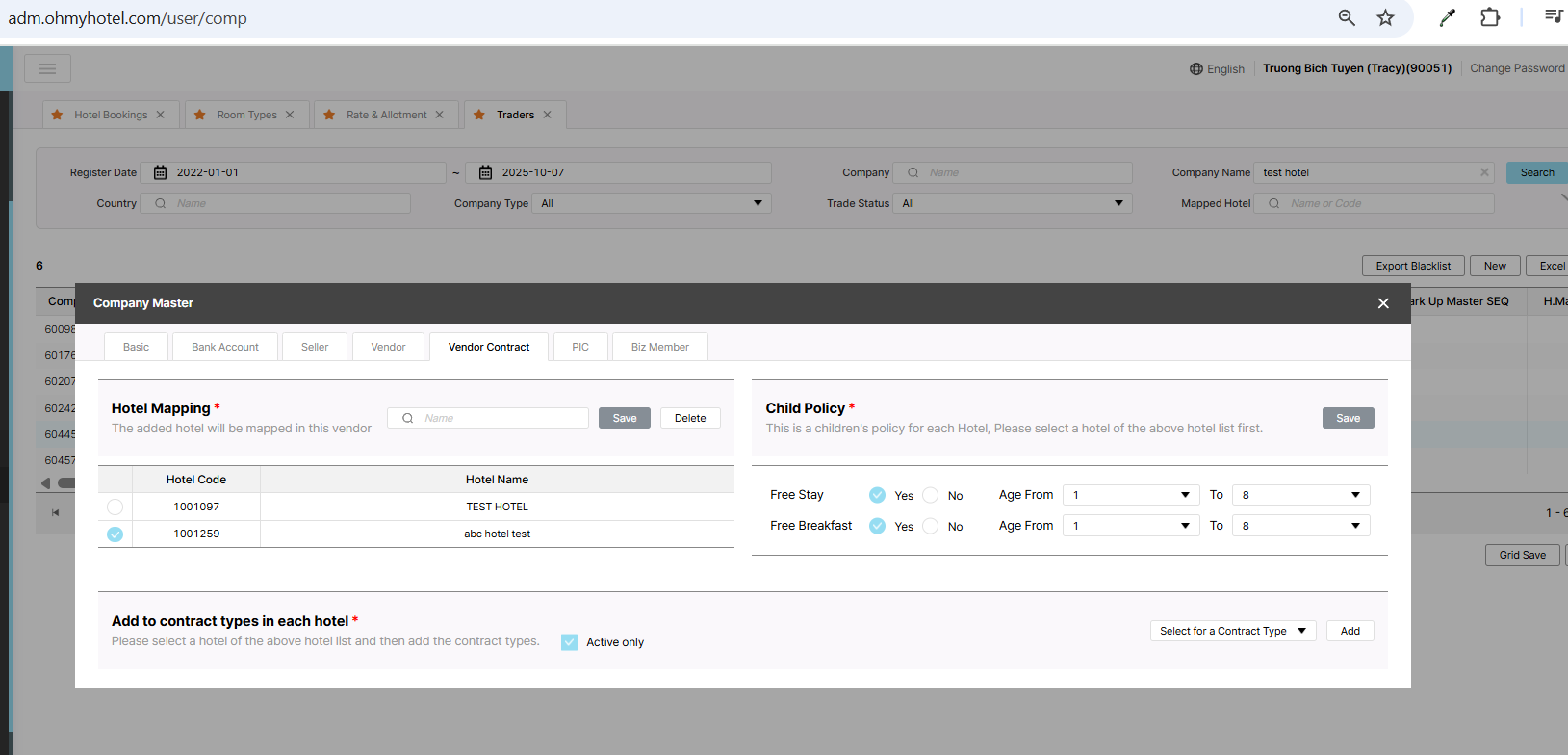Close the Hotel Bookings tab
This screenshot has width=1568, height=755.
pos(161,115)
